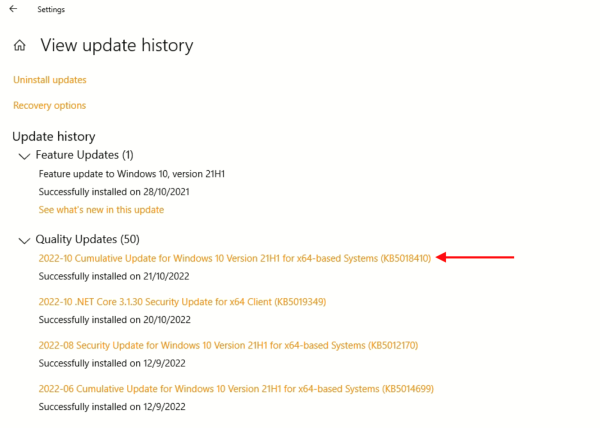Open the Recovery options link

pos(50,106)
